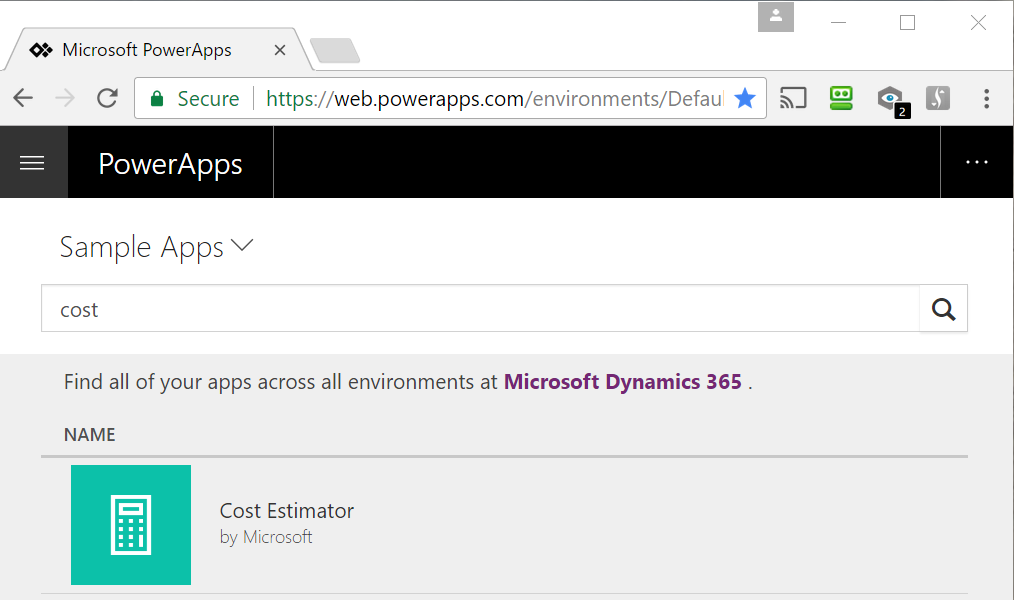1014x600 pixels.
Task: Click the 'by Microsoft' text
Action: (266, 537)
